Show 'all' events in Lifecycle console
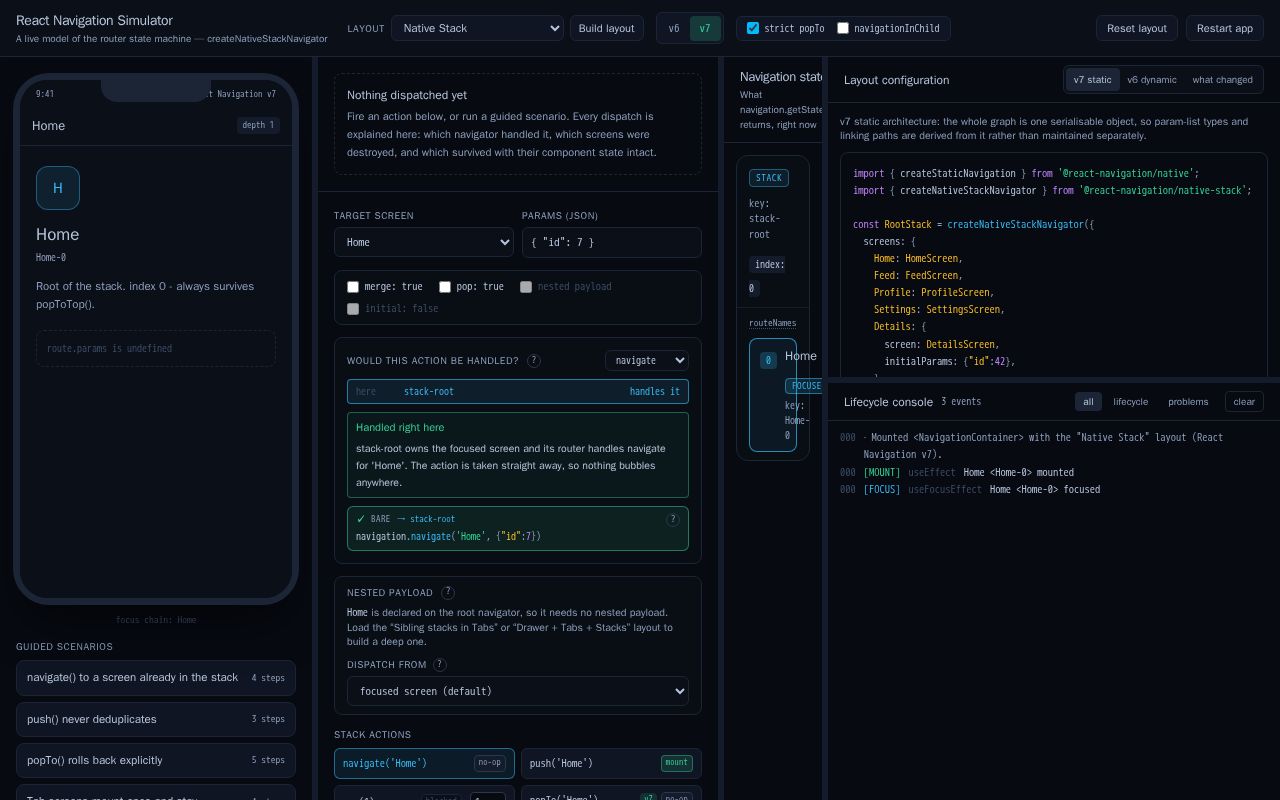This screenshot has height=800, width=1280. pos(1088,402)
